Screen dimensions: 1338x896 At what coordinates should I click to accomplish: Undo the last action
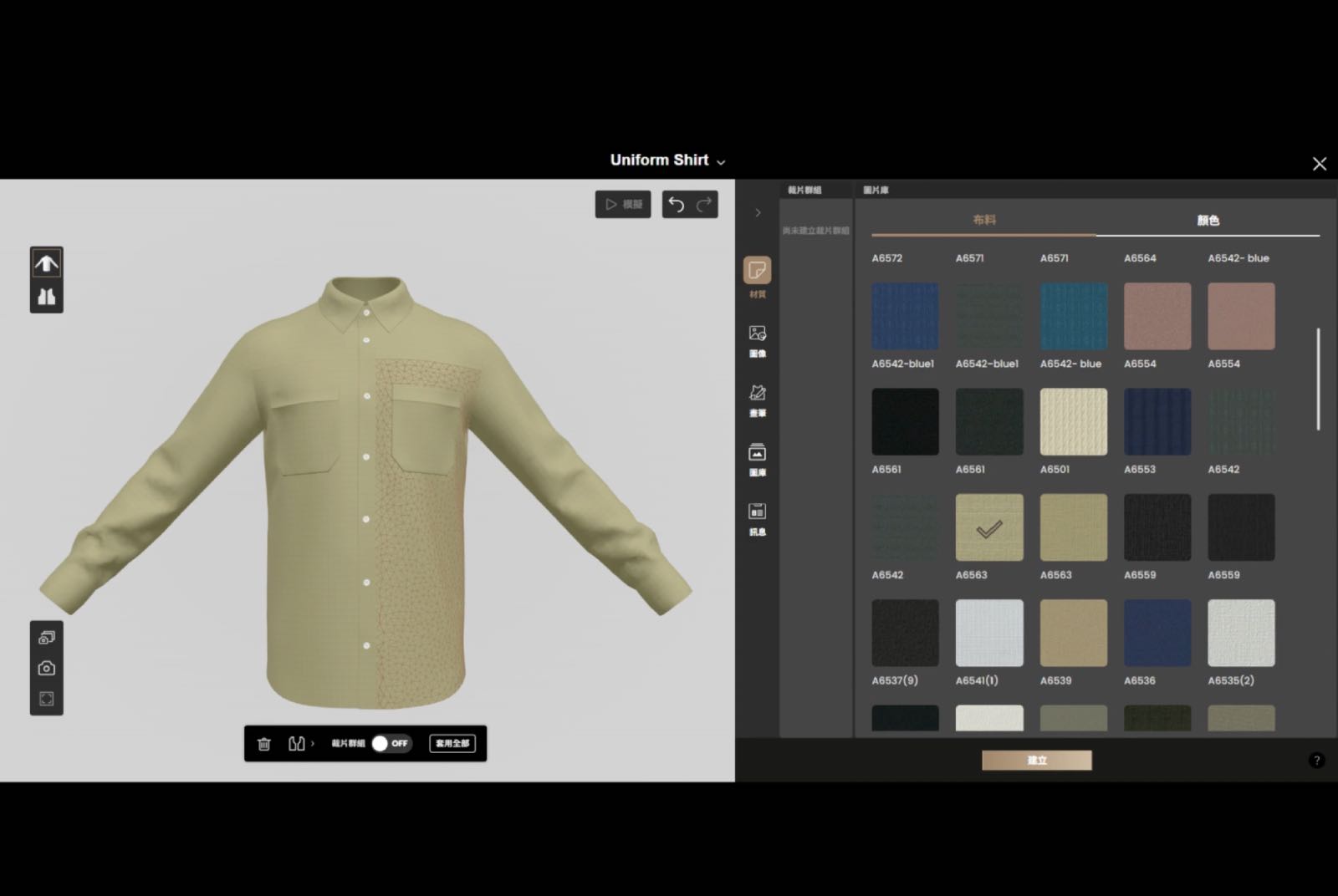pyautogui.click(x=677, y=204)
